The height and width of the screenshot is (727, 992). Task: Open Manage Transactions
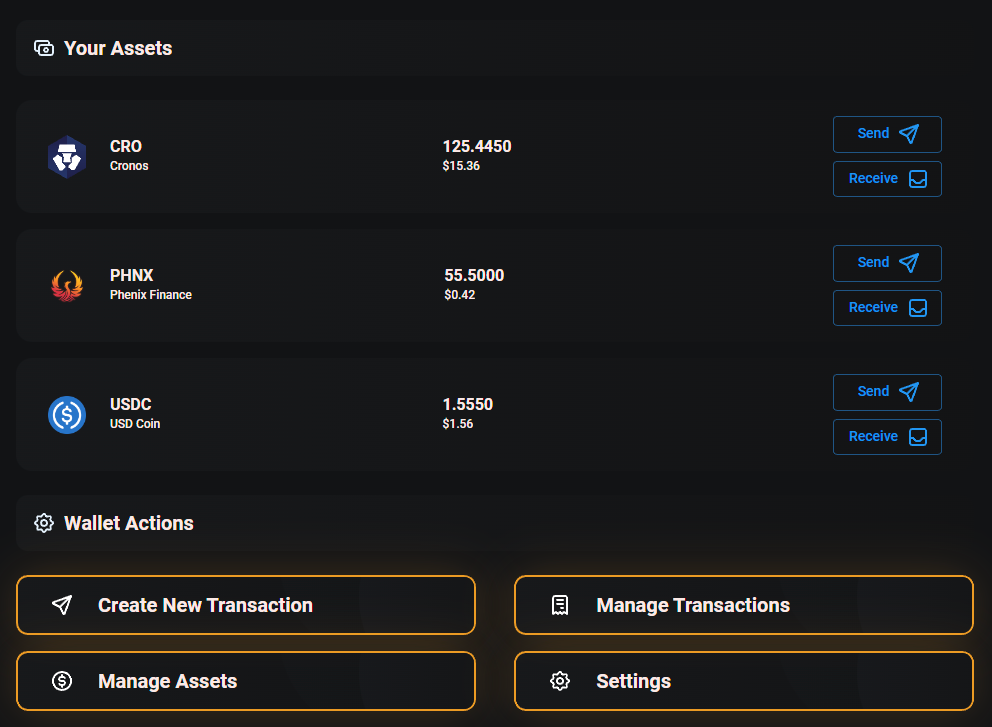pos(743,605)
